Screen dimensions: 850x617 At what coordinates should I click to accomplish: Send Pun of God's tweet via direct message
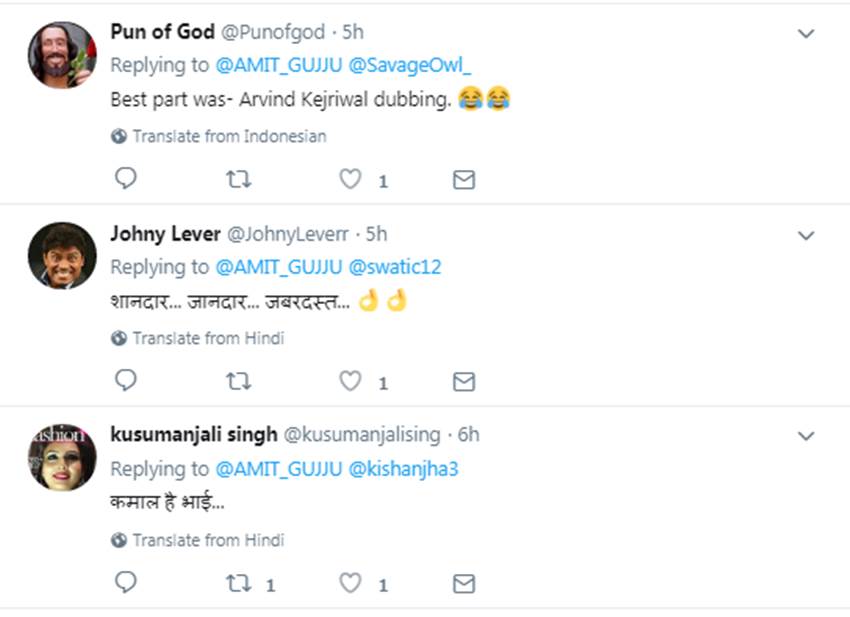click(x=463, y=180)
